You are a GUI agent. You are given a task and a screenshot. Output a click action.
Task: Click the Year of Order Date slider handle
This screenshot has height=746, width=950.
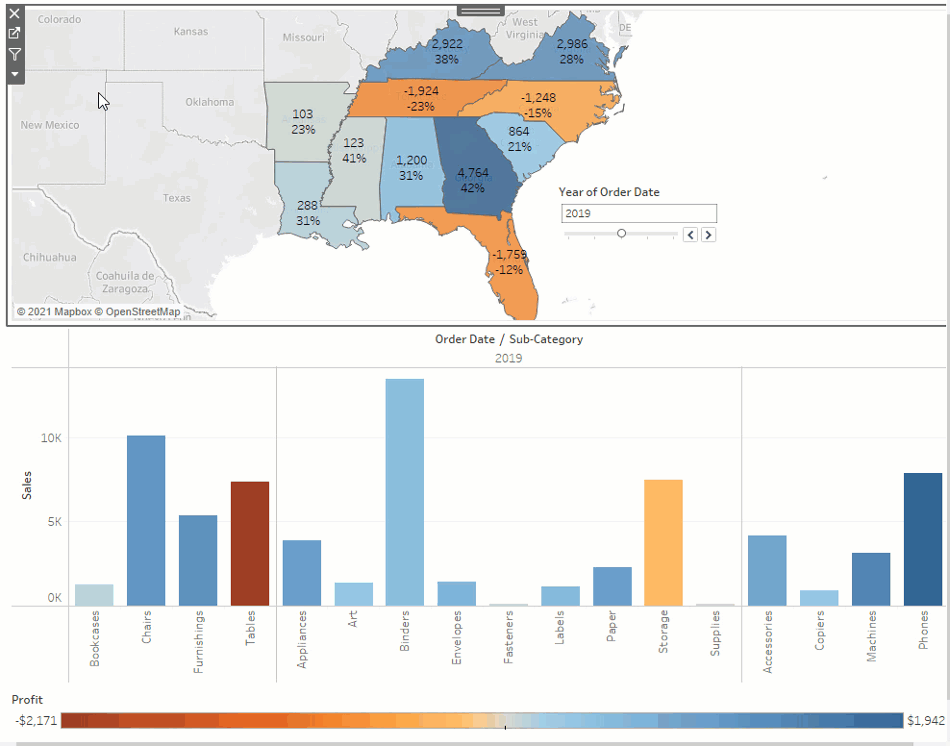[621, 233]
